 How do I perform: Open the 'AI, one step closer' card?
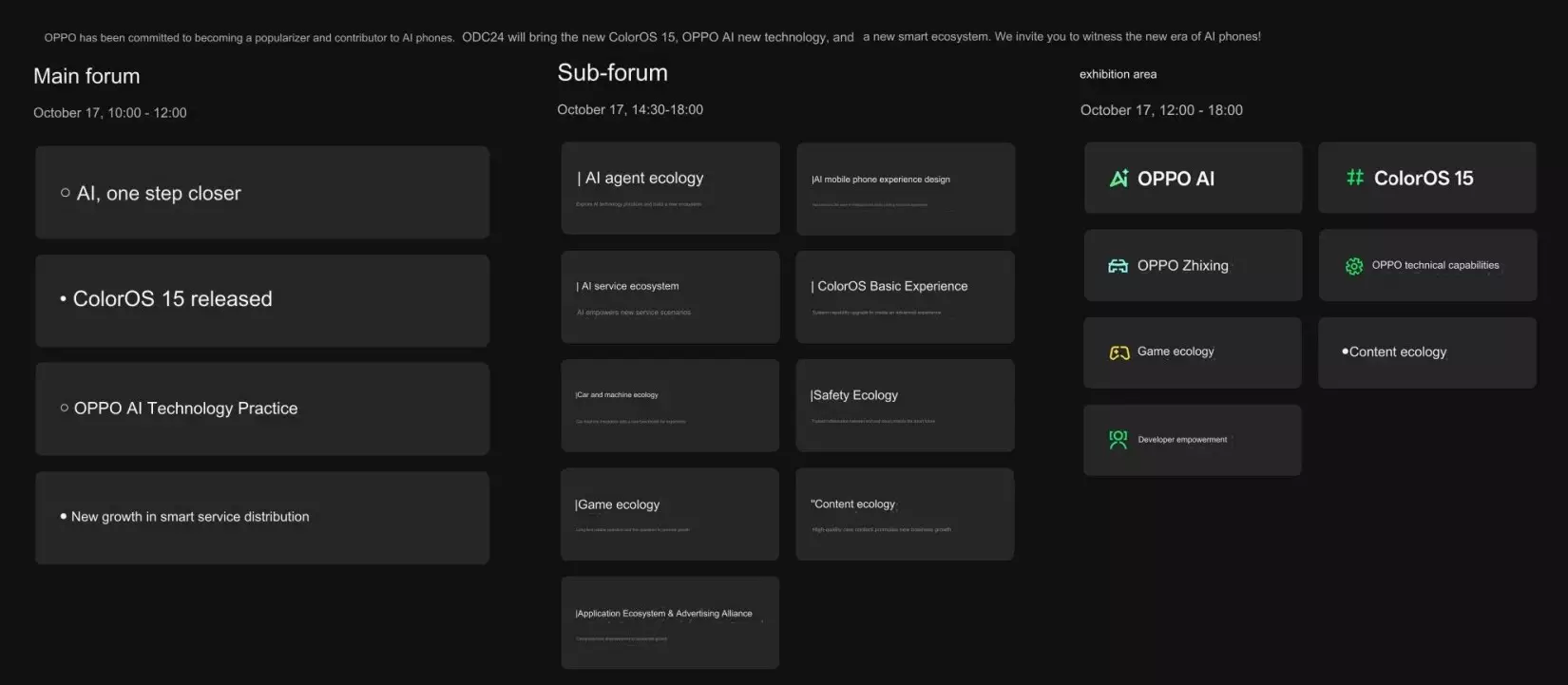(x=262, y=192)
